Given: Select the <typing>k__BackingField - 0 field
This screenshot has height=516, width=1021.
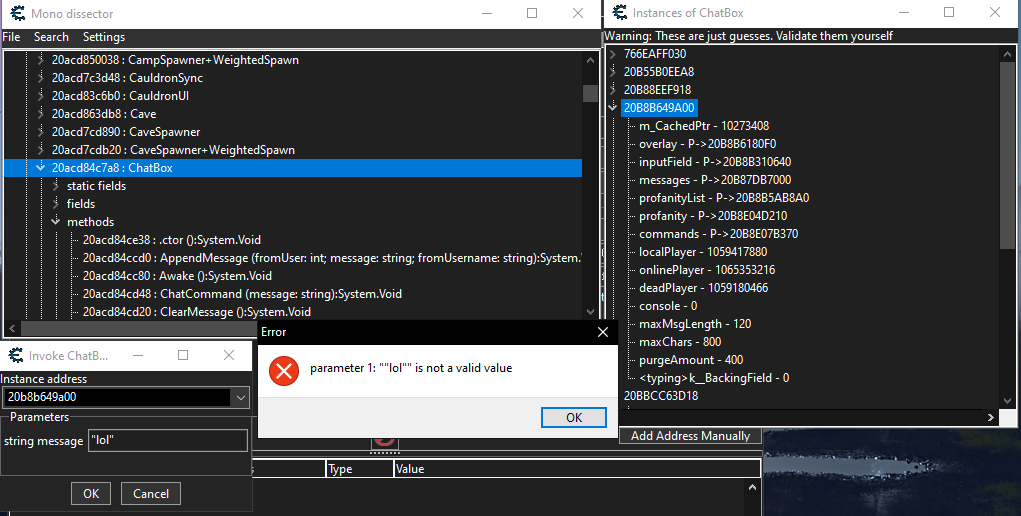Looking at the screenshot, I should point(714,378).
